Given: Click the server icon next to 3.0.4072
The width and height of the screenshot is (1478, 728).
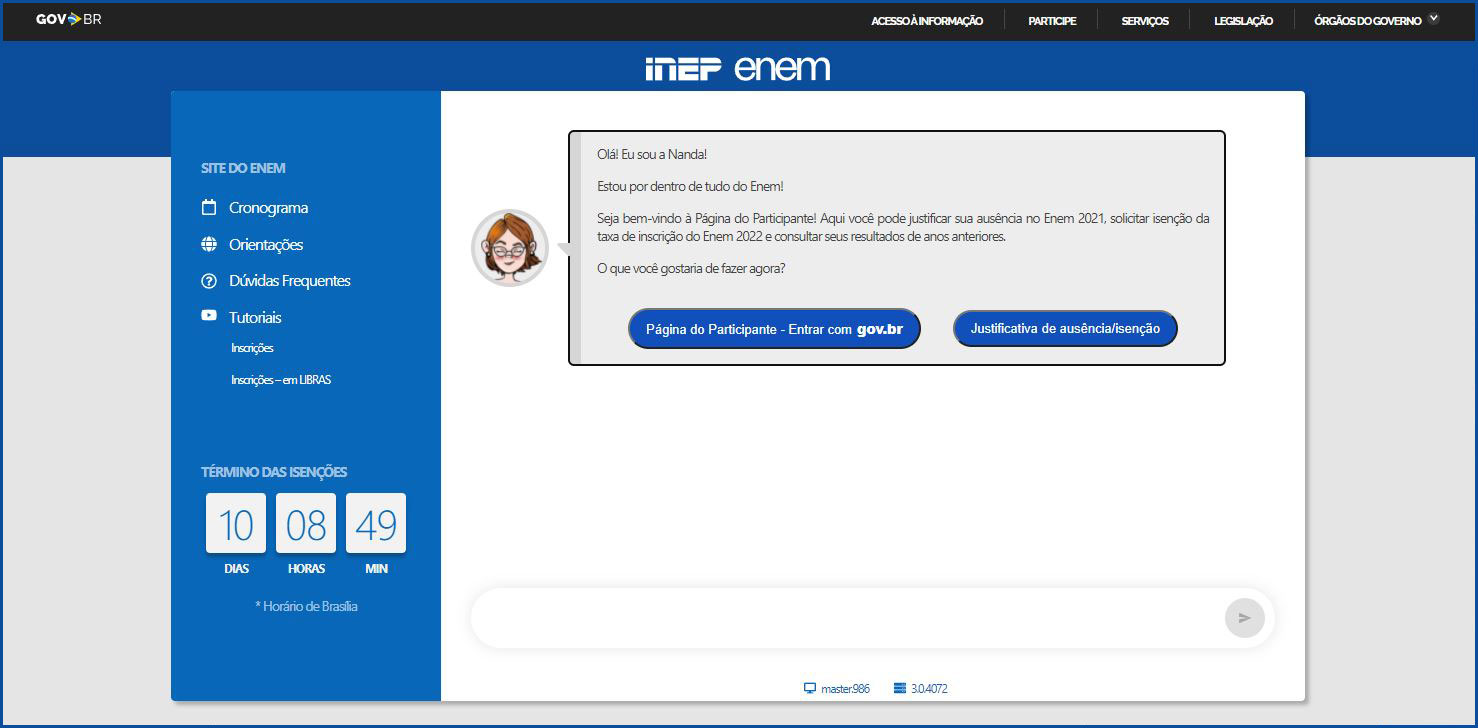Looking at the screenshot, I should (x=899, y=689).
